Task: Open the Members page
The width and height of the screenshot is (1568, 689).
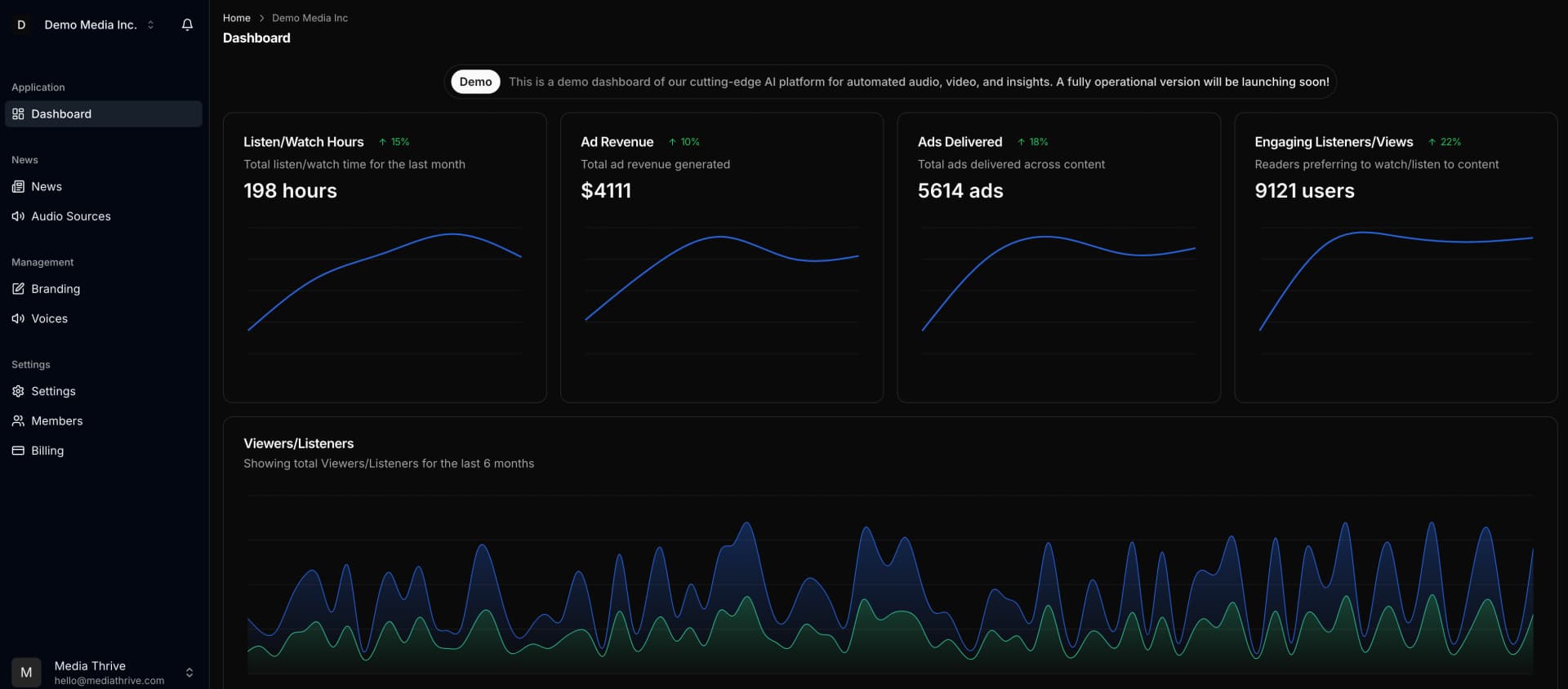Action: coord(104,421)
